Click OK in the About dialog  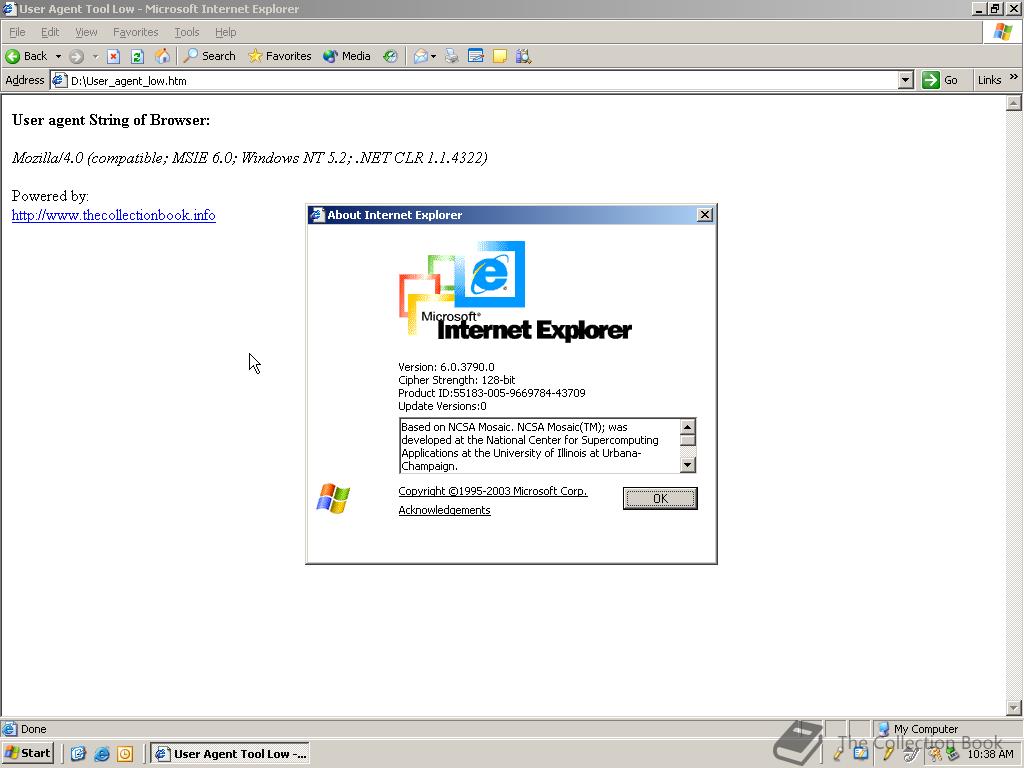tap(660, 498)
